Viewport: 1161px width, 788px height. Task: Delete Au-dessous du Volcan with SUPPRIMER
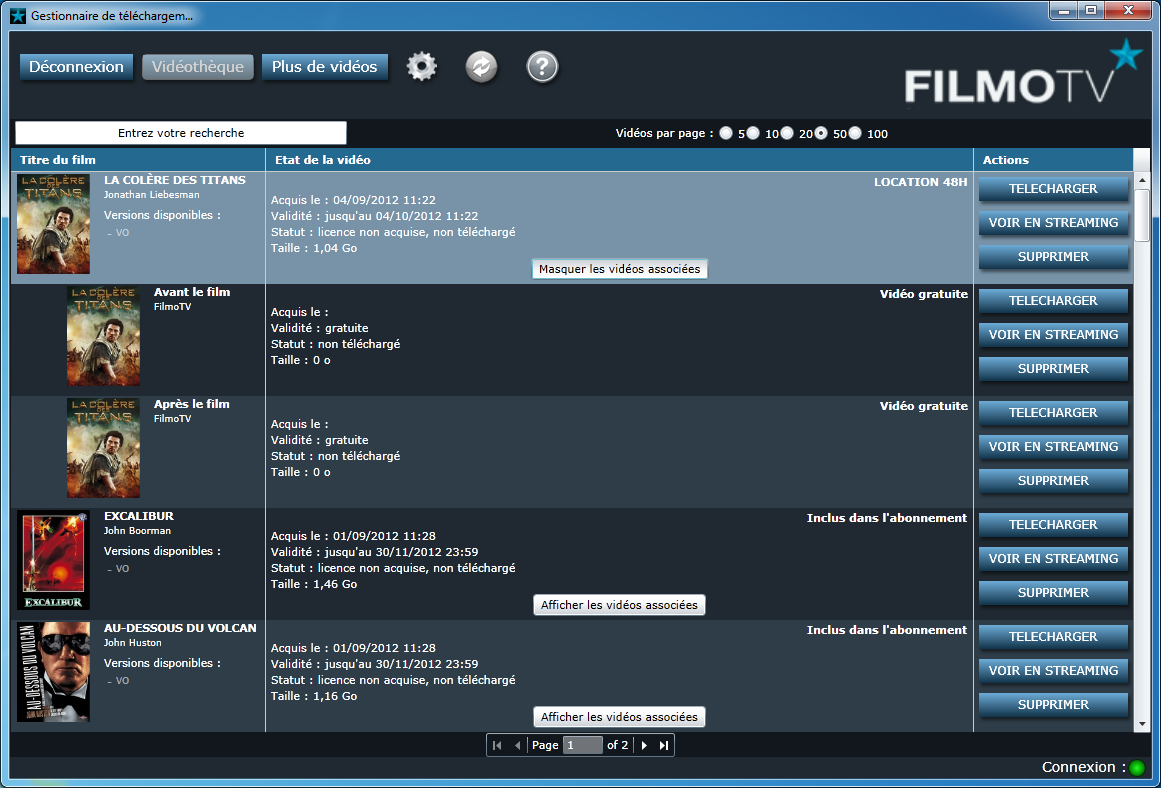pyautogui.click(x=1054, y=704)
